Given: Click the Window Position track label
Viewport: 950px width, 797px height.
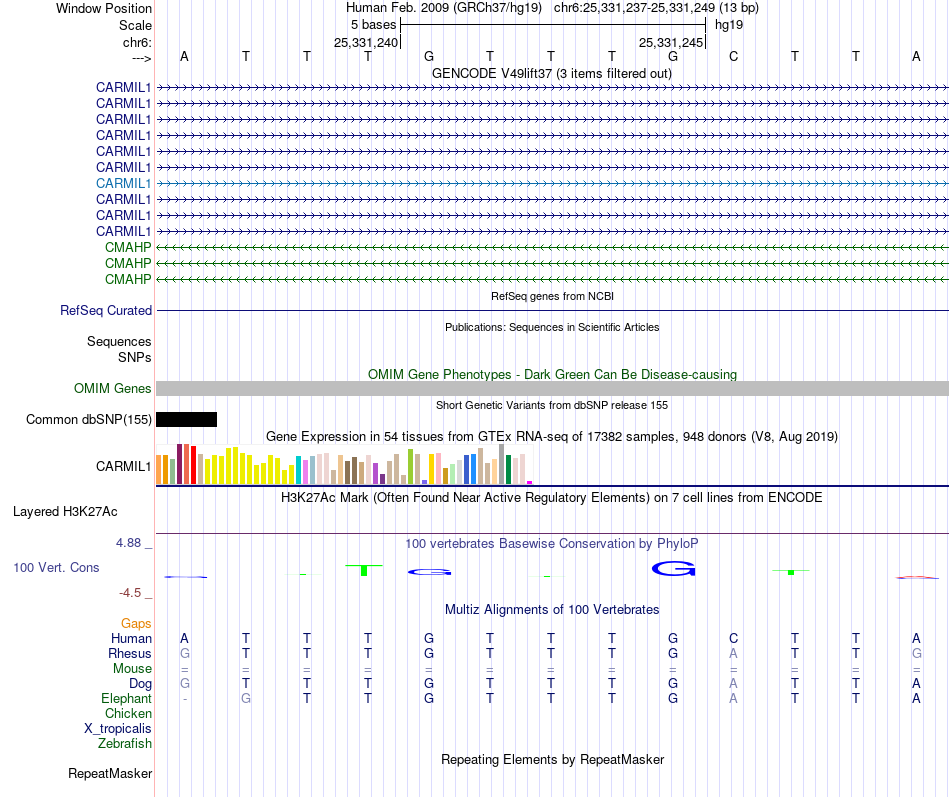Looking at the screenshot, I should 104,8.
